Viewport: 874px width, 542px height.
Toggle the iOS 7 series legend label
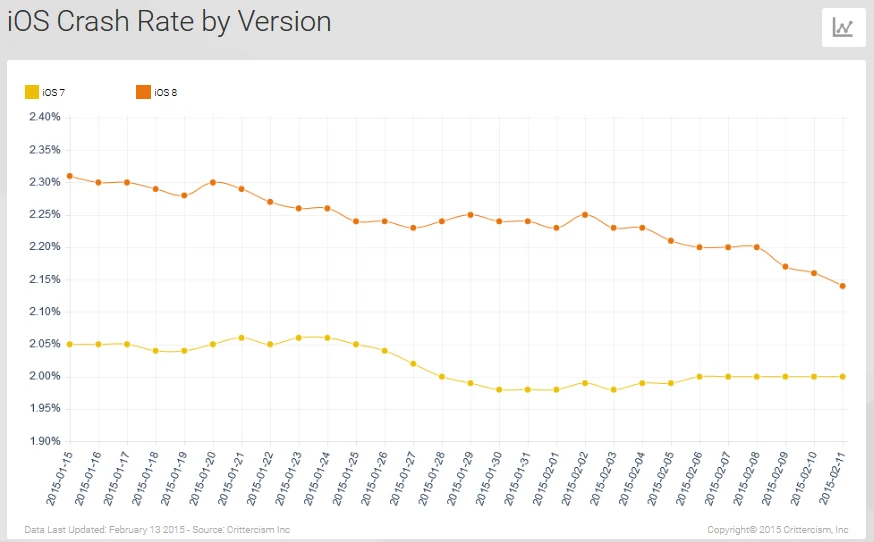54,93
